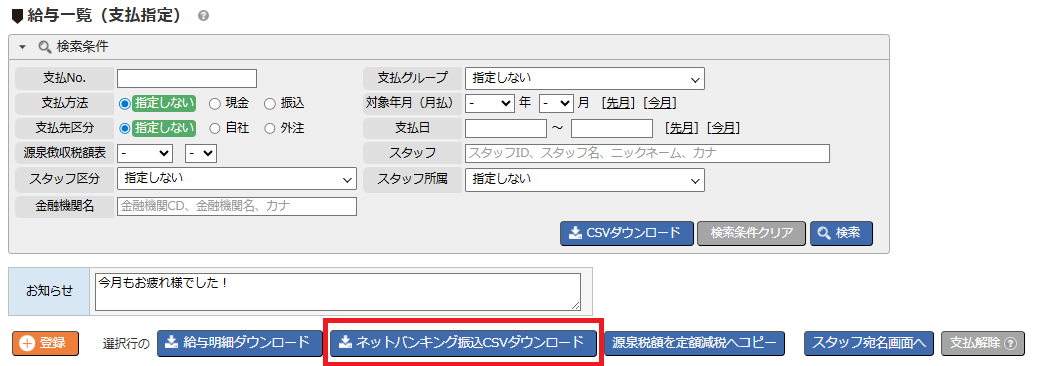Select 指定しない for 支払方法
Viewport: 1045px width, 366px height.
[124, 103]
